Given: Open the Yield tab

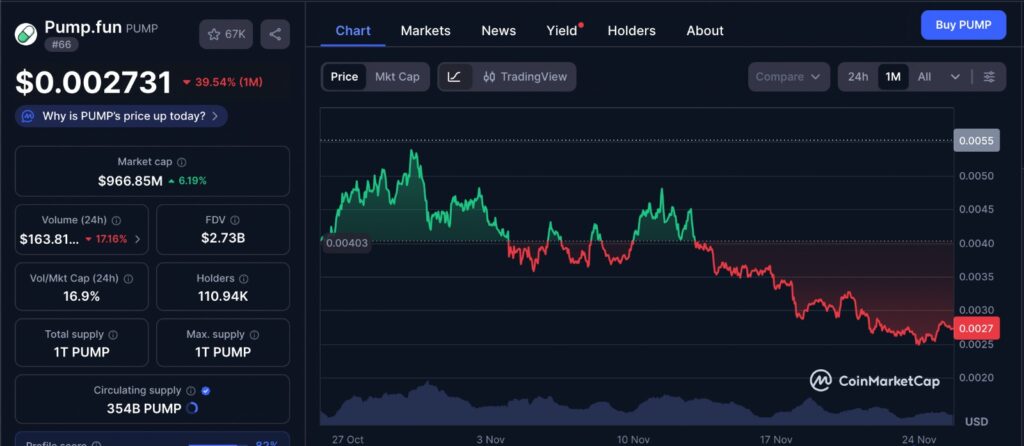Looking at the screenshot, I should pos(562,31).
